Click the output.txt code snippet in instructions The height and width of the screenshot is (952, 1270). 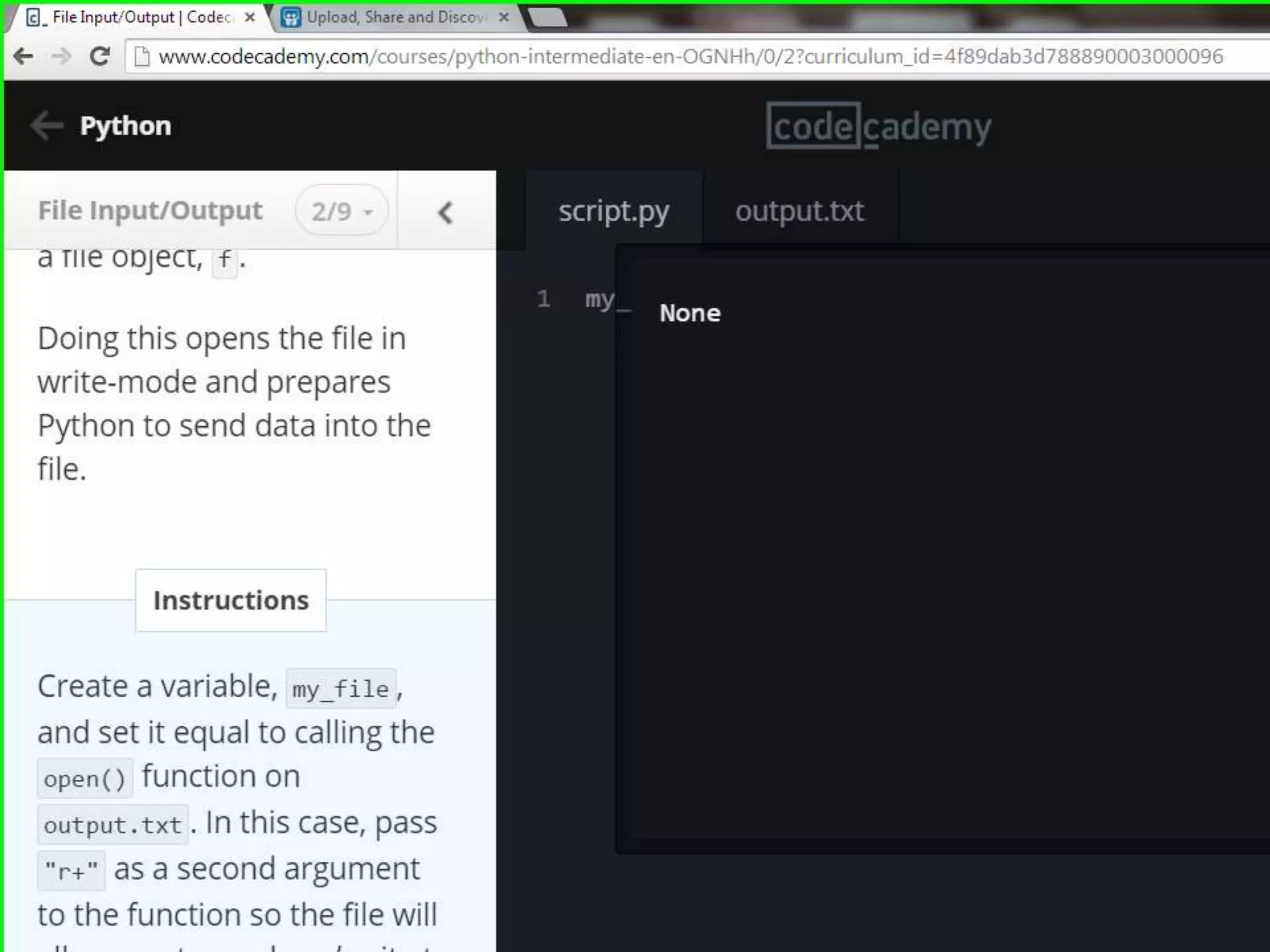click(x=113, y=825)
